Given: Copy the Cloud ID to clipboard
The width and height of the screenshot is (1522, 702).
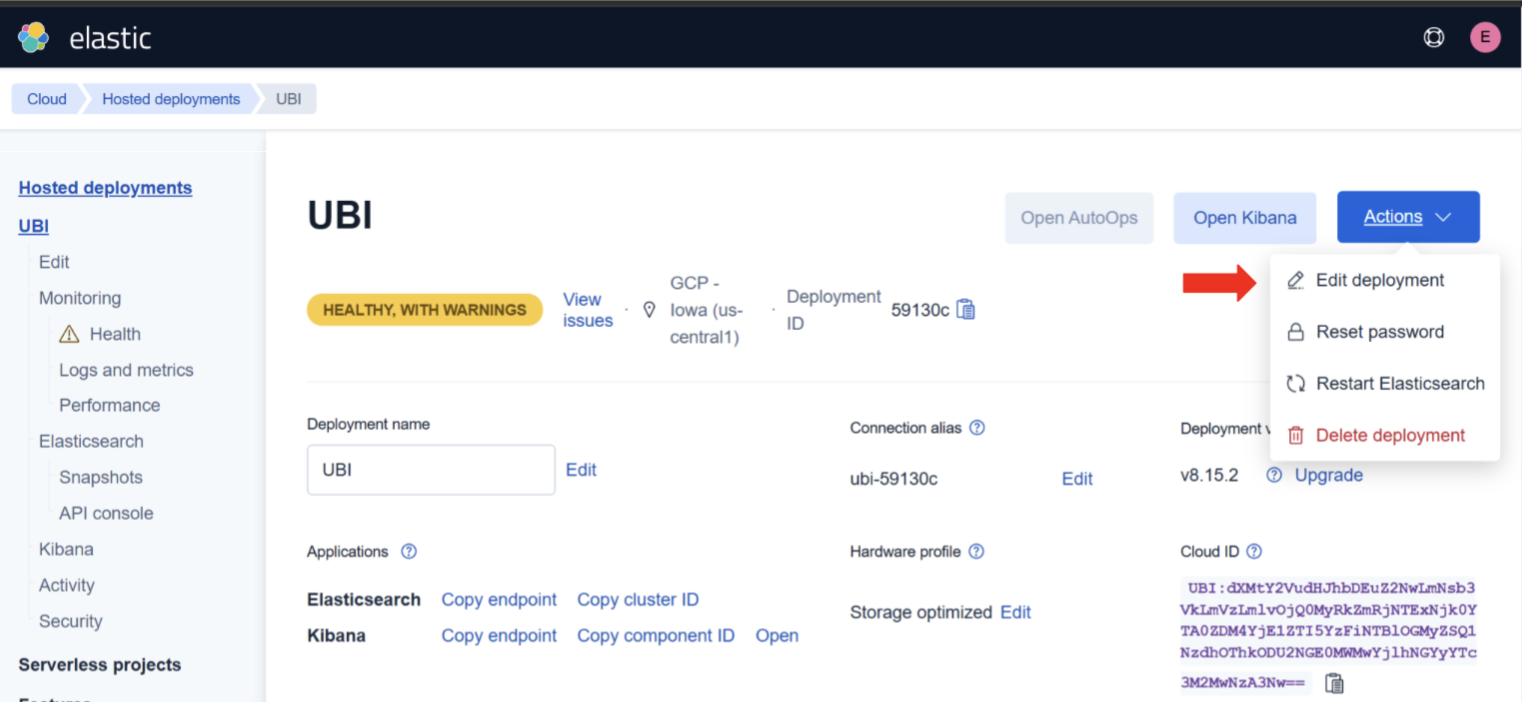Looking at the screenshot, I should tap(1334, 683).
